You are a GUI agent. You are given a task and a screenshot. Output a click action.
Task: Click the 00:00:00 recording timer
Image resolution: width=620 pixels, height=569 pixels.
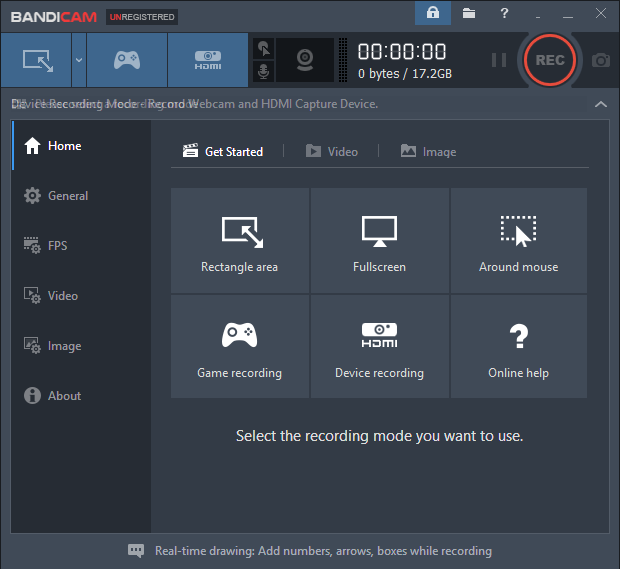402,52
